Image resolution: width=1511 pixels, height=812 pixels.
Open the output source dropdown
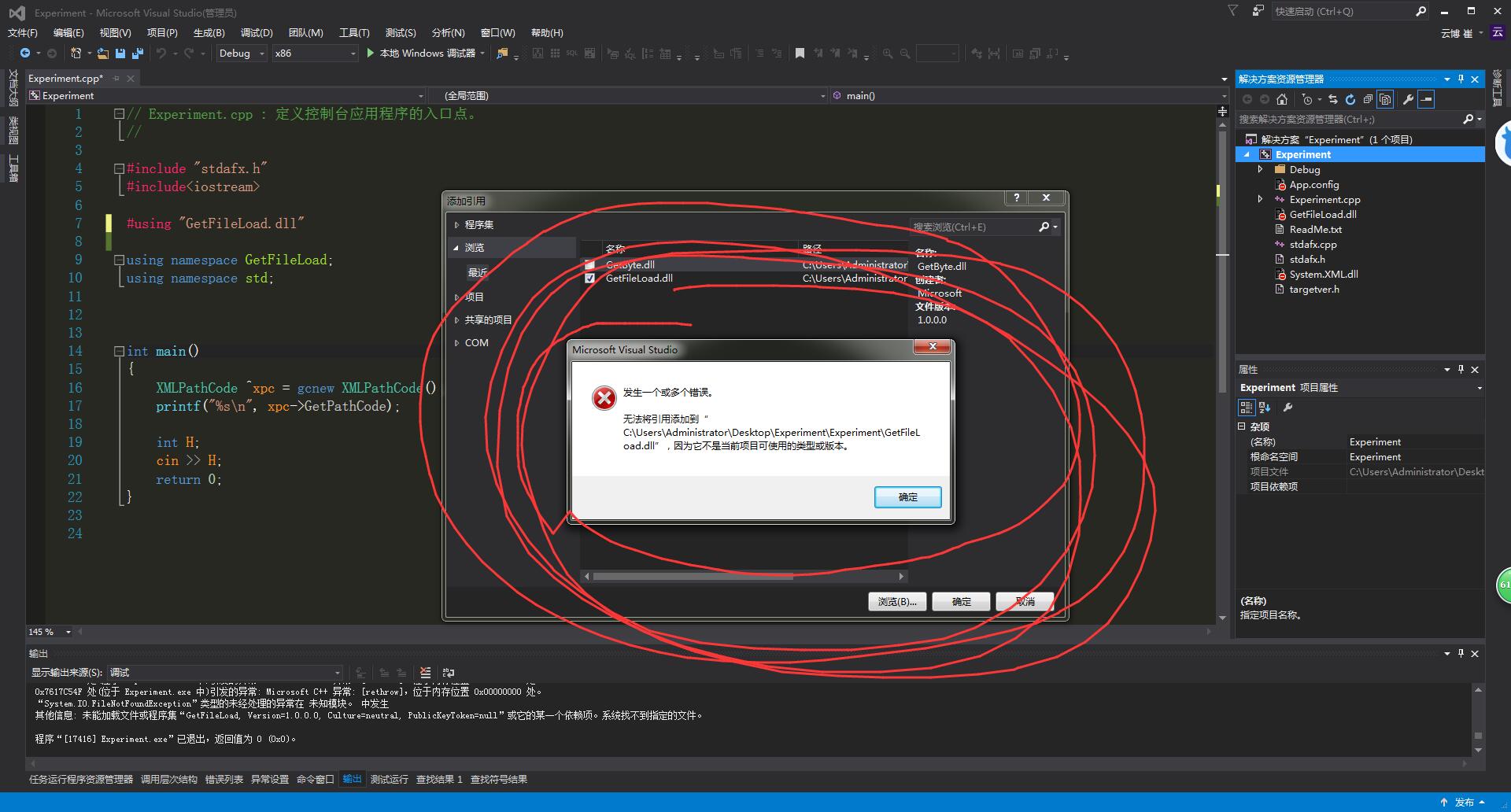click(x=225, y=673)
